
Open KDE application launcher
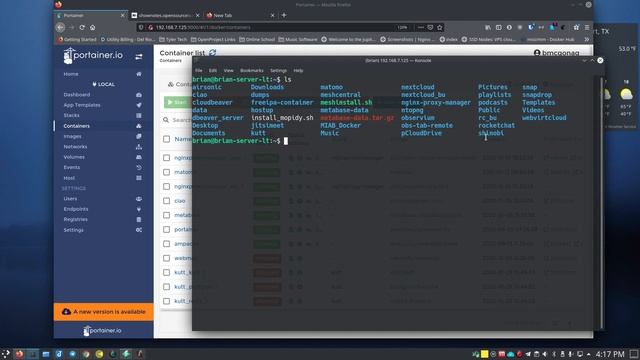click(x=6, y=353)
